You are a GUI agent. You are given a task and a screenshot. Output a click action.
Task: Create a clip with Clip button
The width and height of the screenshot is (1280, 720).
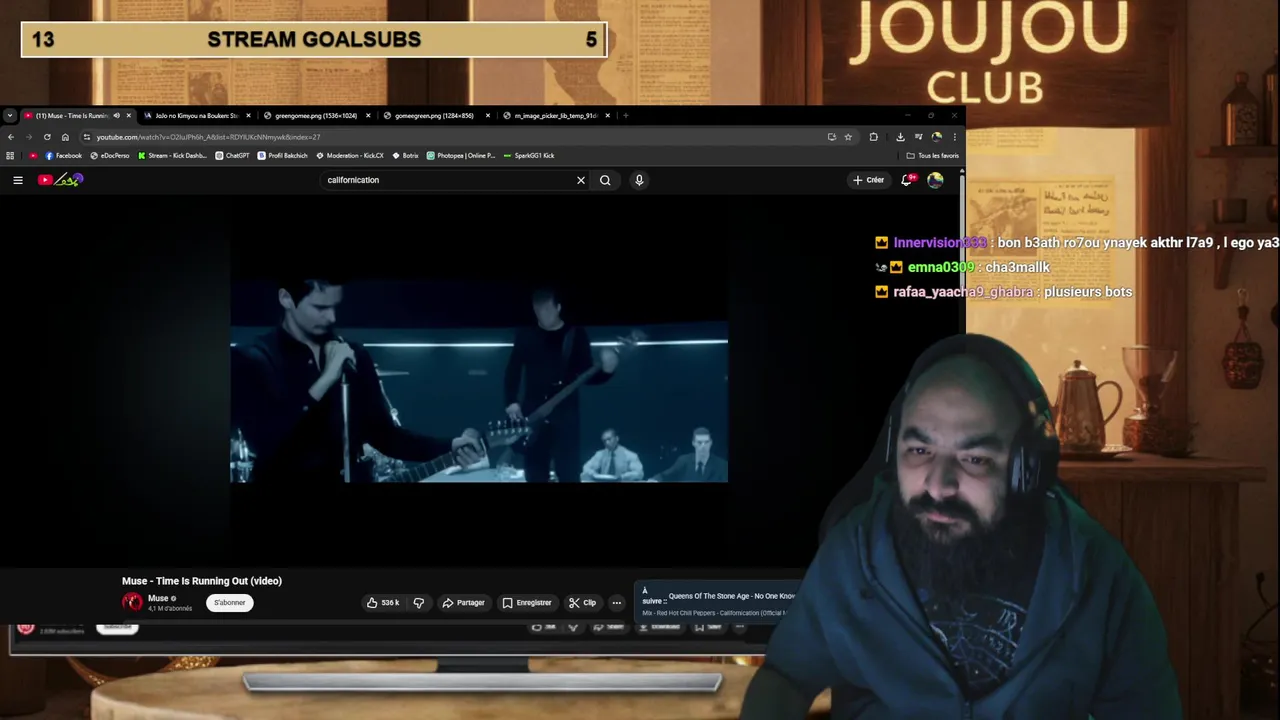(x=583, y=603)
